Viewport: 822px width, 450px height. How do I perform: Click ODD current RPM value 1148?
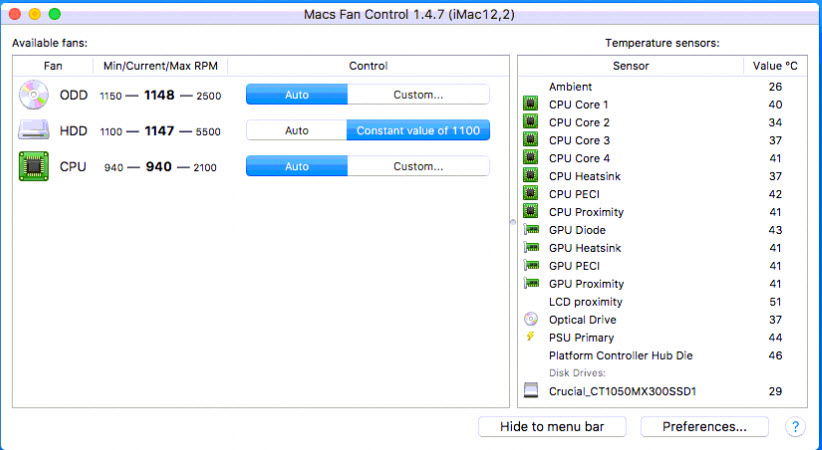click(159, 95)
